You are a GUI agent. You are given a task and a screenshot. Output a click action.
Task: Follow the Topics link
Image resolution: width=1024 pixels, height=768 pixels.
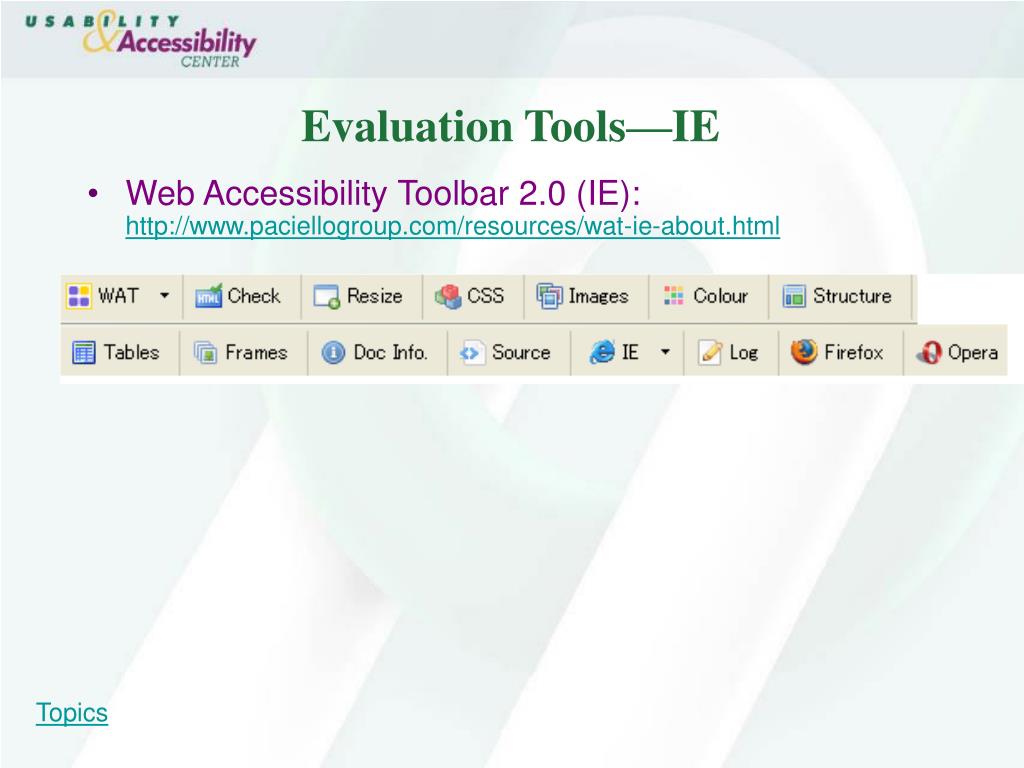click(72, 712)
